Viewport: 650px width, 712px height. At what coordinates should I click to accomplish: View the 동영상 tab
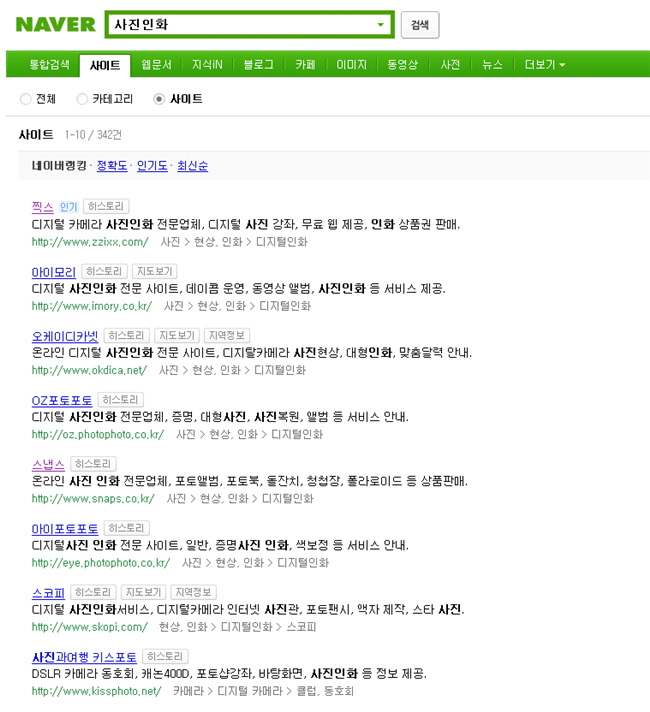click(x=402, y=64)
